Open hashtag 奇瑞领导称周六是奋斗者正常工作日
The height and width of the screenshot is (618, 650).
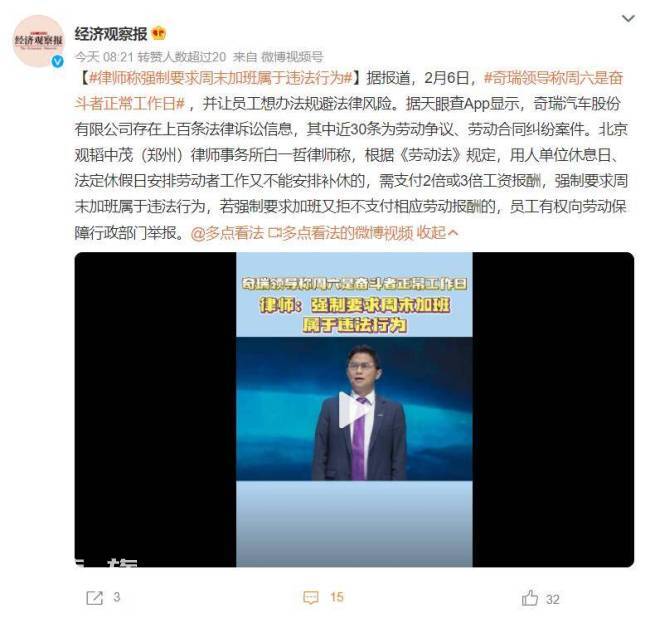click(349, 90)
